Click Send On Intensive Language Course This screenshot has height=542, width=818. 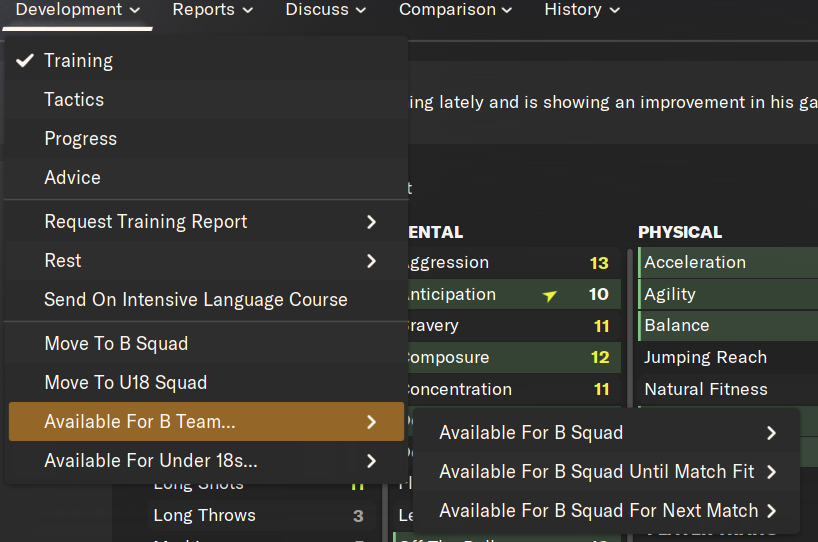coord(196,300)
